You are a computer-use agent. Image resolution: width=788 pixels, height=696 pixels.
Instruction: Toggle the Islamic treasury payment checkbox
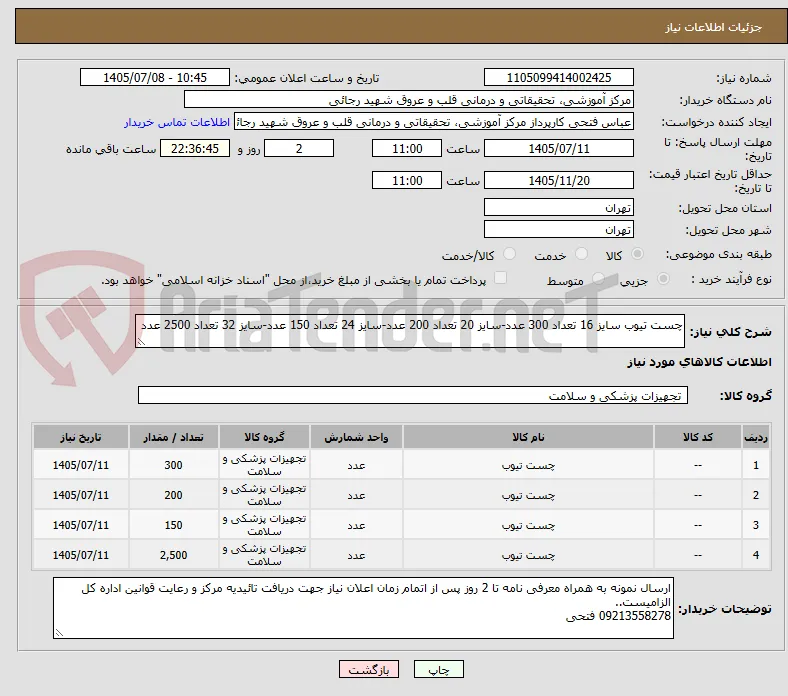501,278
